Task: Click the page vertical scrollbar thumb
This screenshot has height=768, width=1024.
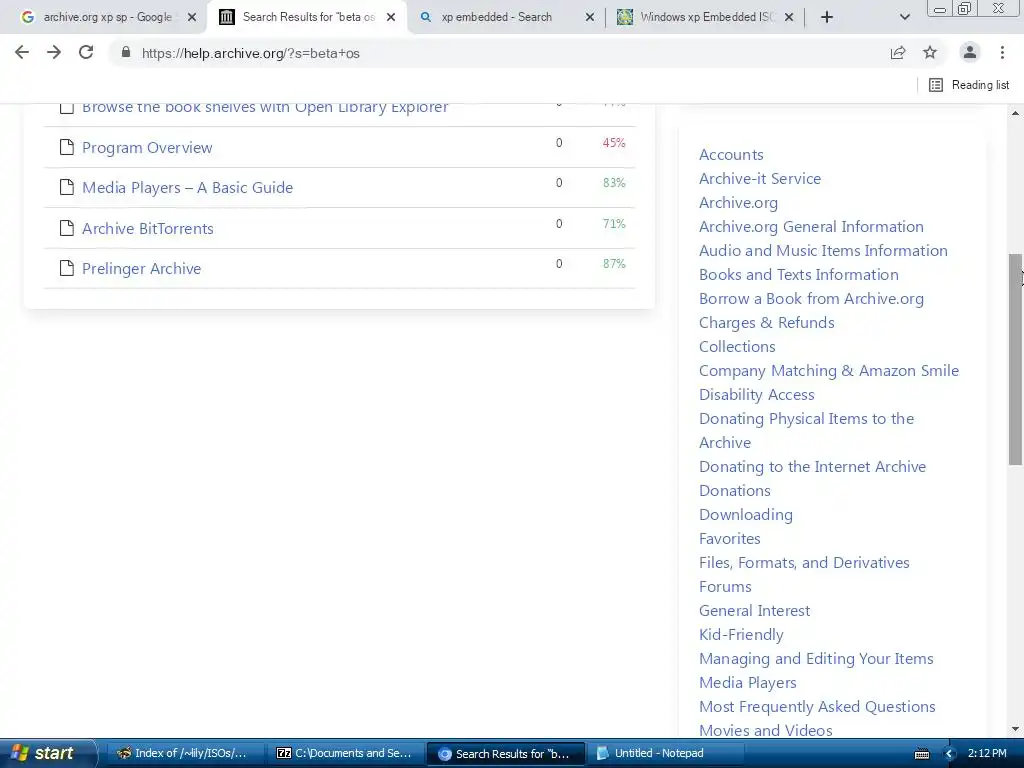Action: (x=1016, y=359)
